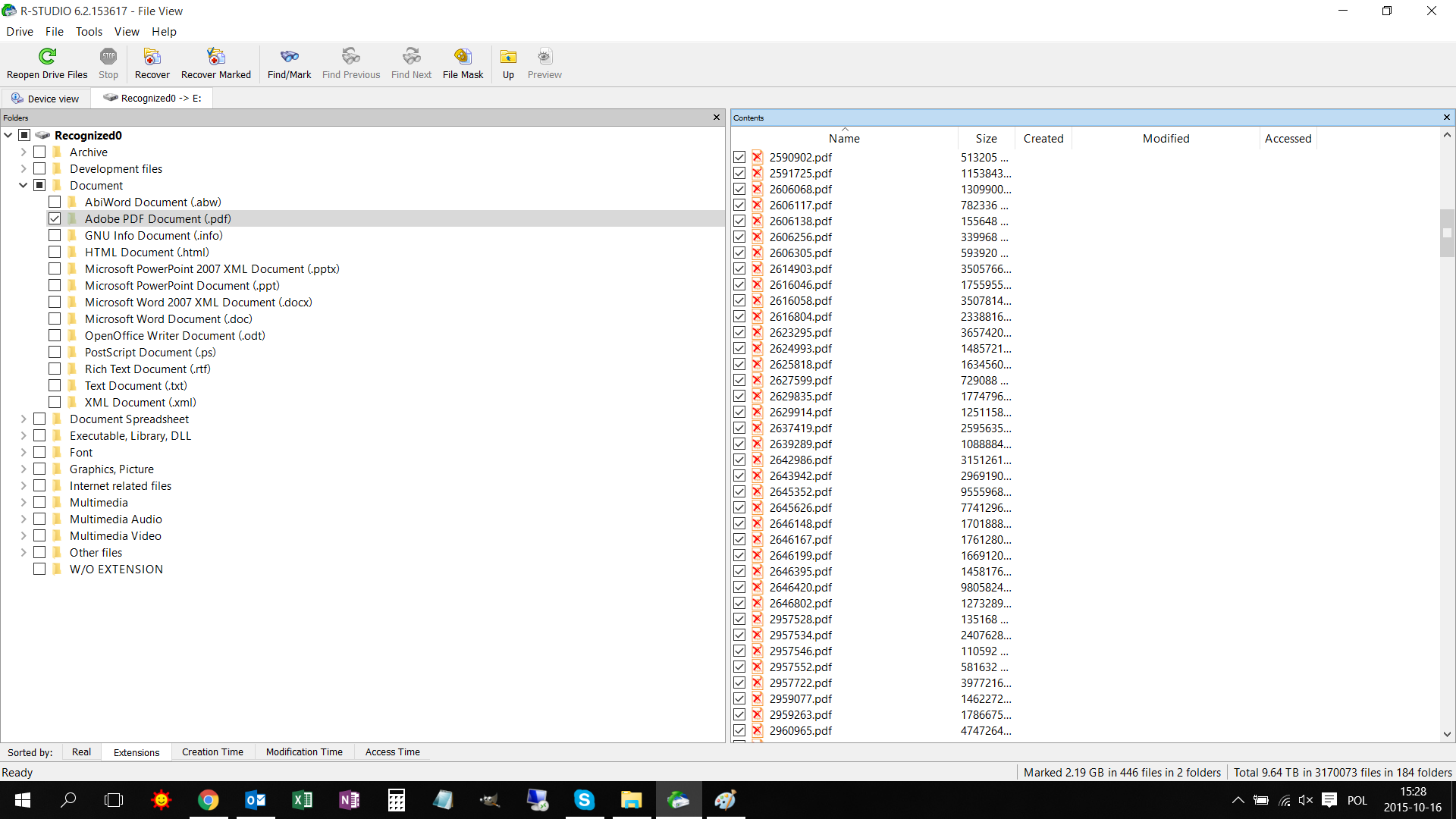Check the Microsoft Word Document (.doc) checkbox
Image resolution: width=1456 pixels, height=819 pixels.
tap(55, 319)
